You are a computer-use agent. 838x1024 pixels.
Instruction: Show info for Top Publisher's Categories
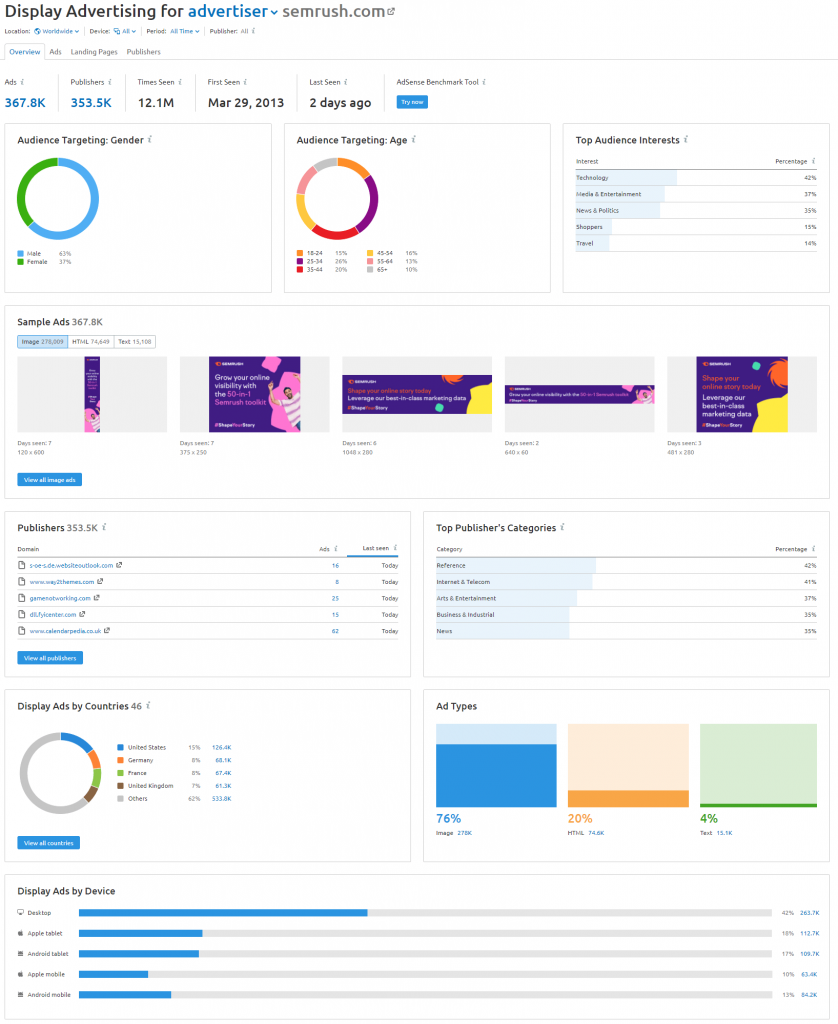pyautogui.click(x=562, y=527)
